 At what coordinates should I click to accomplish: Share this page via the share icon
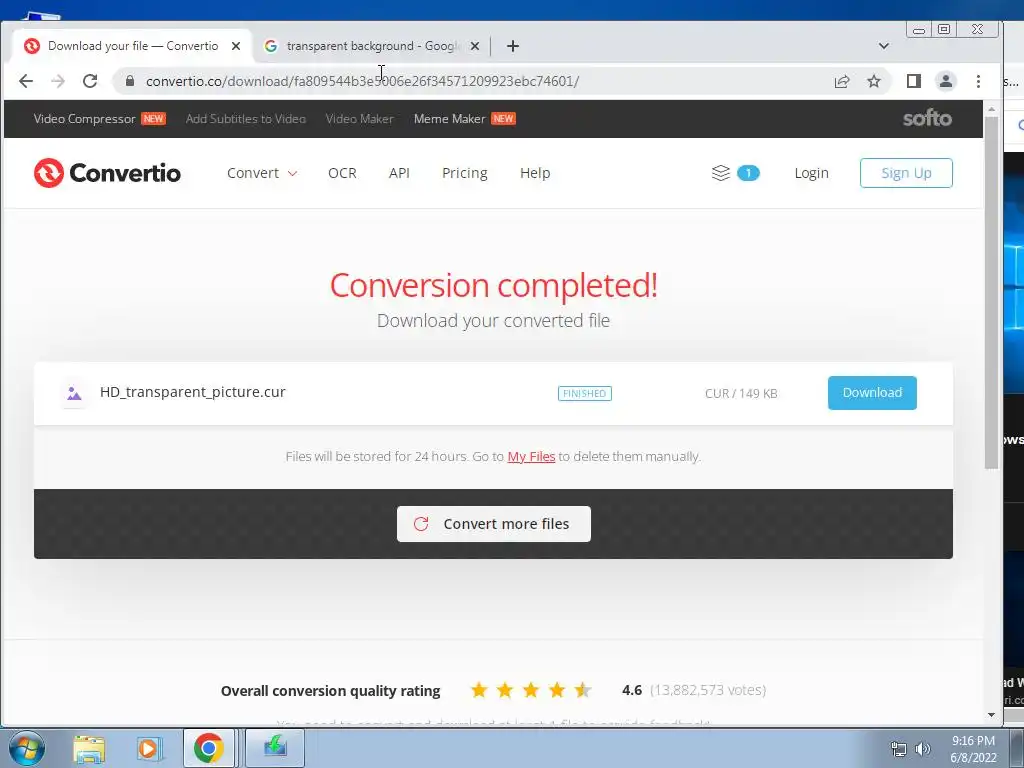[842, 81]
